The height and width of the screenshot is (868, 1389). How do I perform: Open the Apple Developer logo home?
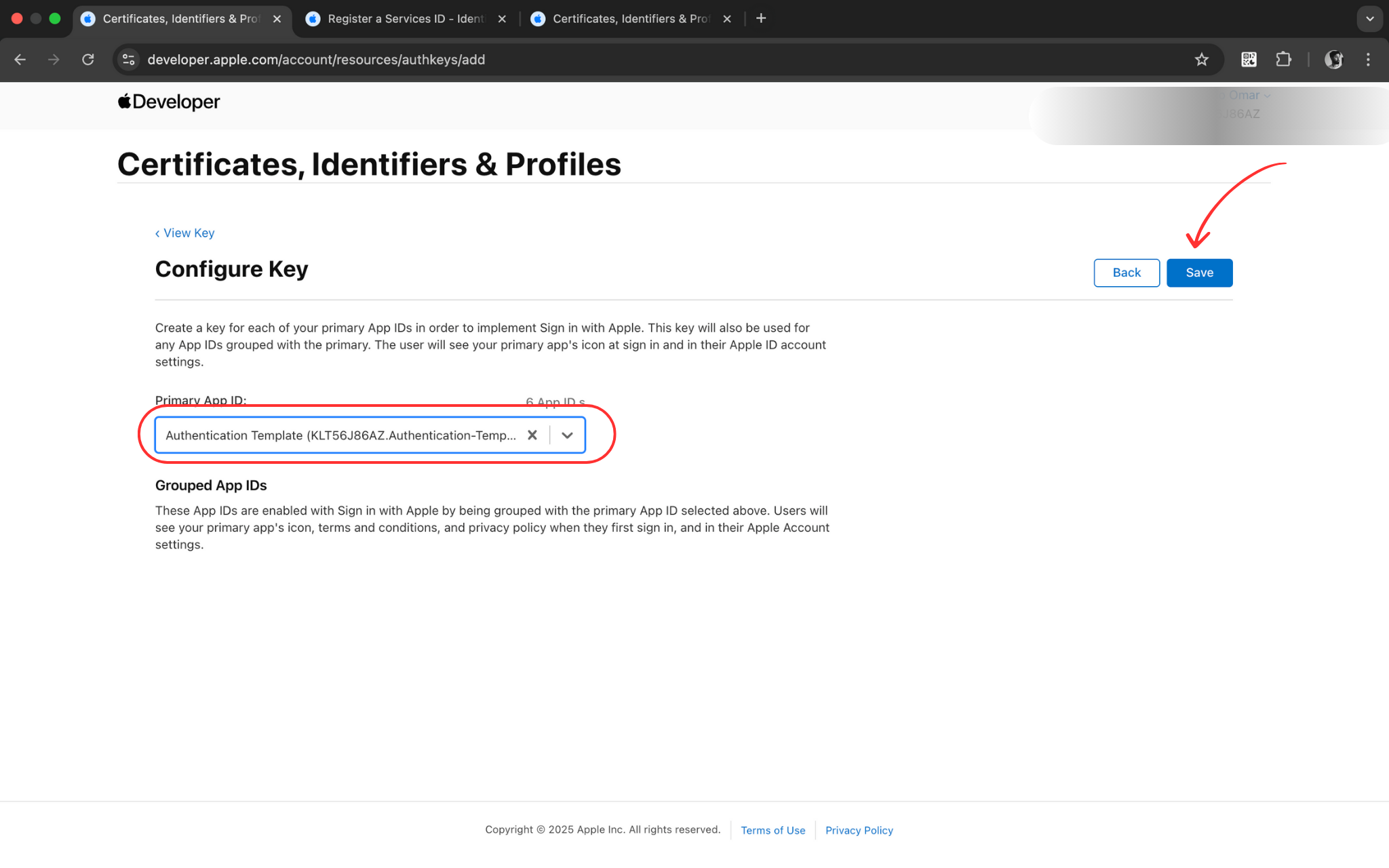coord(169,102)
